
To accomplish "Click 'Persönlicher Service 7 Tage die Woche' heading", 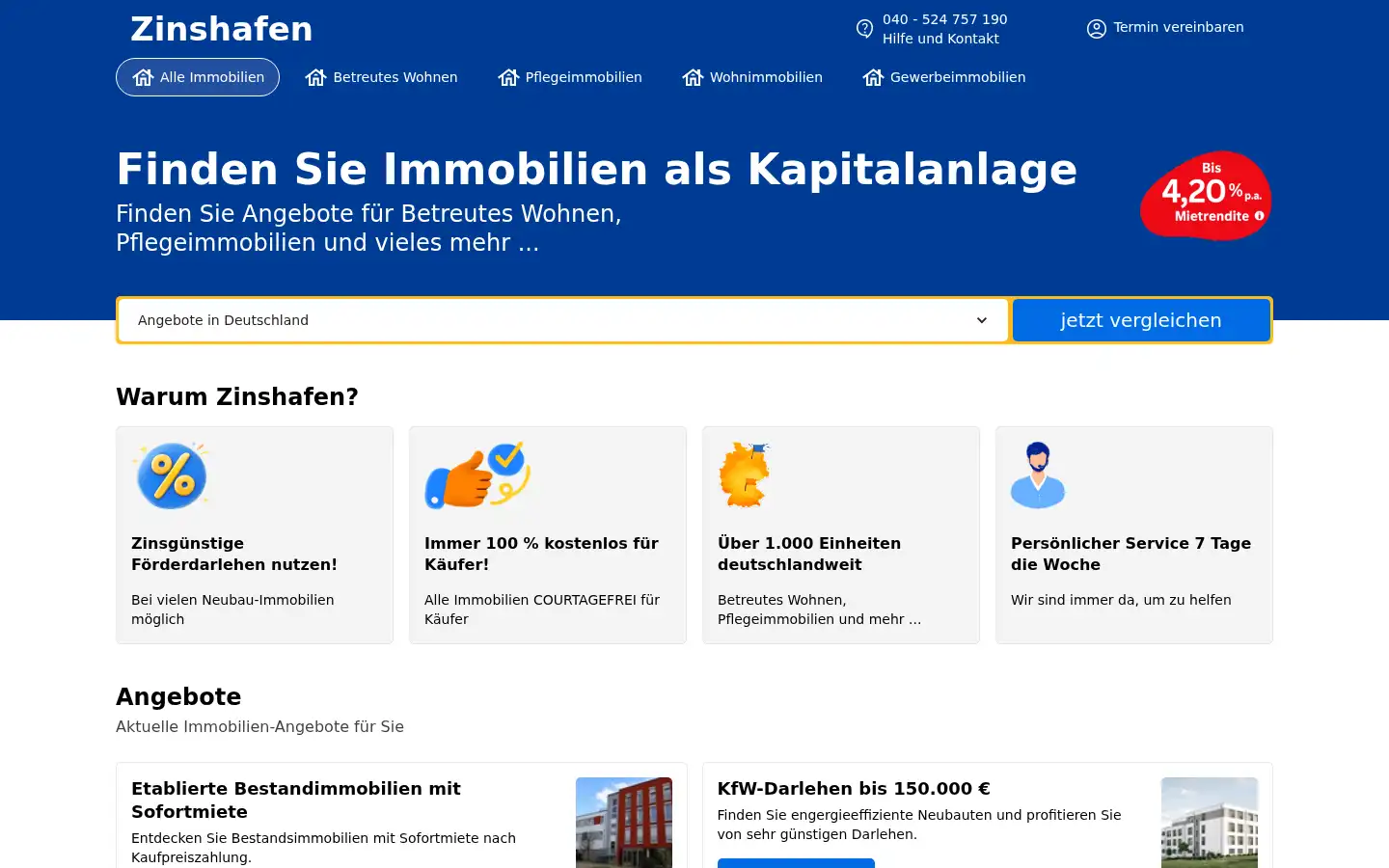I will (x=1130, y=554).
